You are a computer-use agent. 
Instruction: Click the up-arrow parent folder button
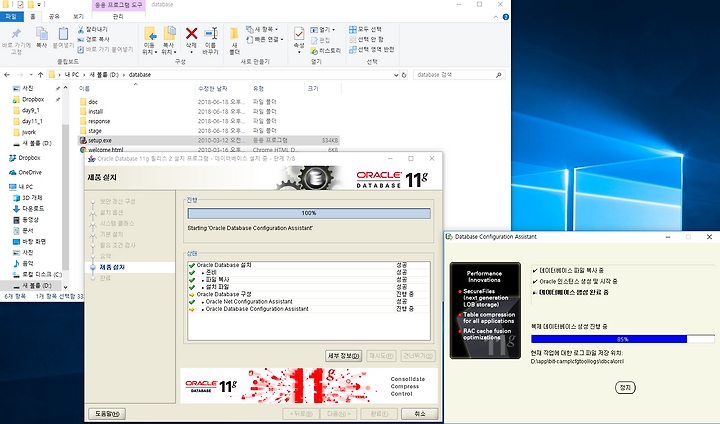pos(40,74)
